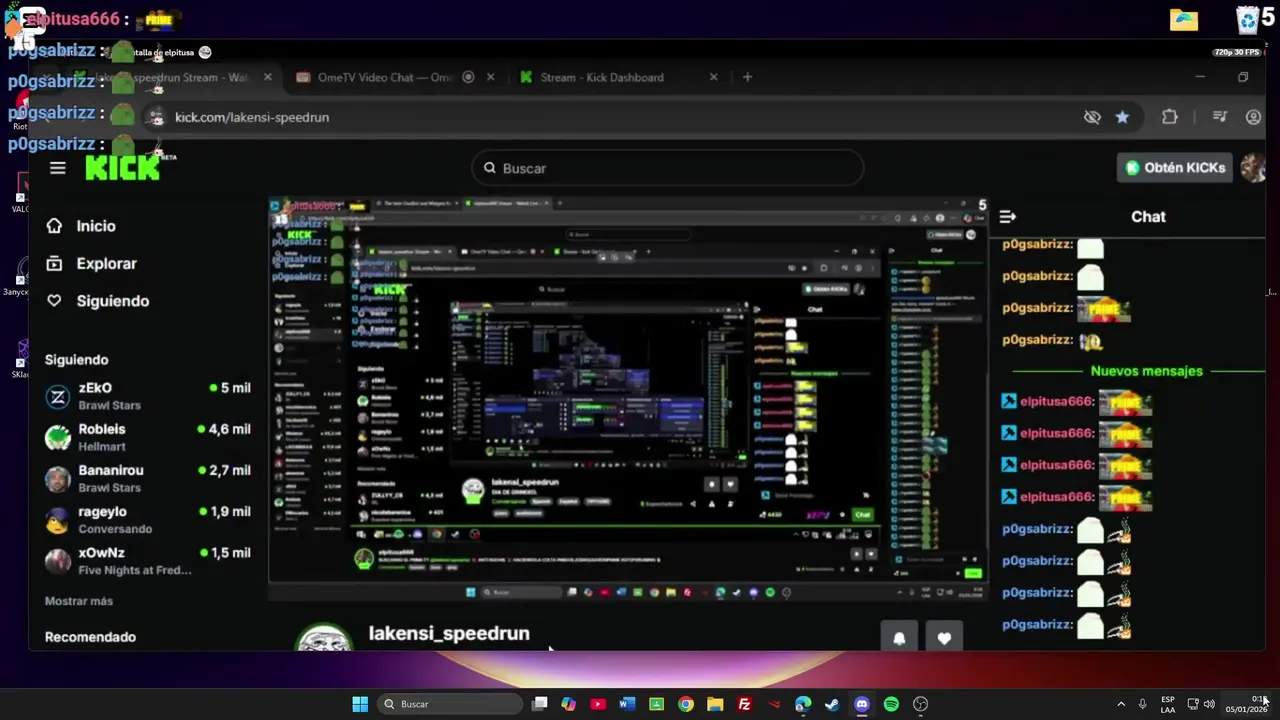1280x720 pixels.
Task: Open Google Chrome from the taskbar
Action: 686,704
